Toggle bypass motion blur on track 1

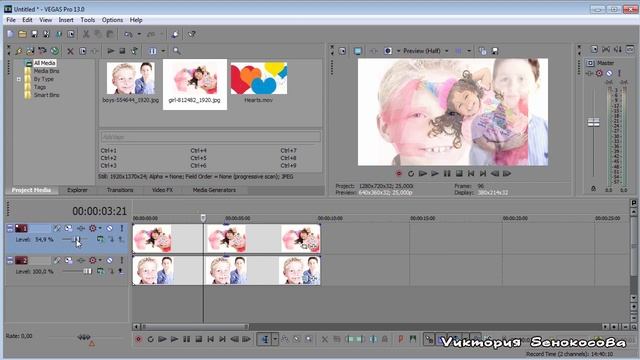point(56,228)
